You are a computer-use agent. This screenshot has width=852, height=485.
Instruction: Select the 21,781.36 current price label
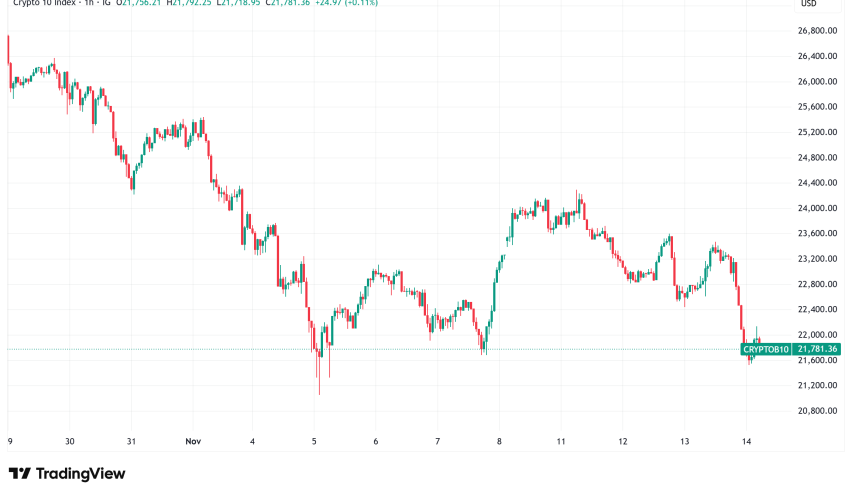click(817, 349)
